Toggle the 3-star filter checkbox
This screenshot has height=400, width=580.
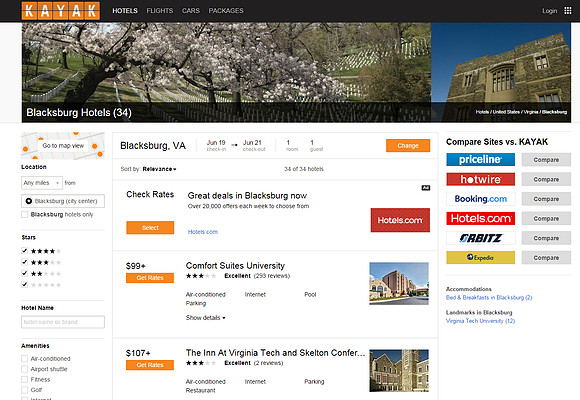point(24,262)
